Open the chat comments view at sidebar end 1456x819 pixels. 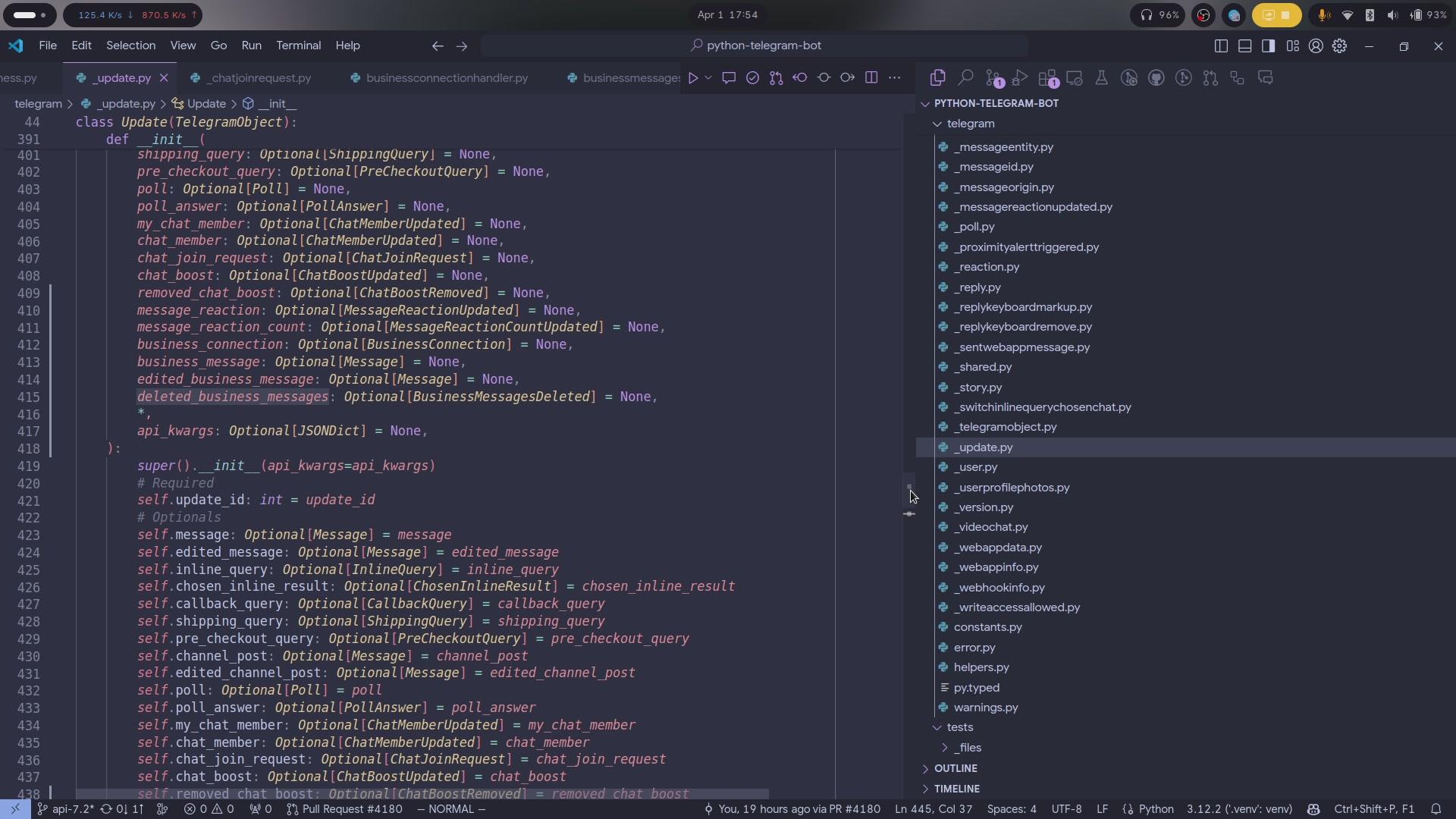pyautogui.click(x=1266, y=77)
